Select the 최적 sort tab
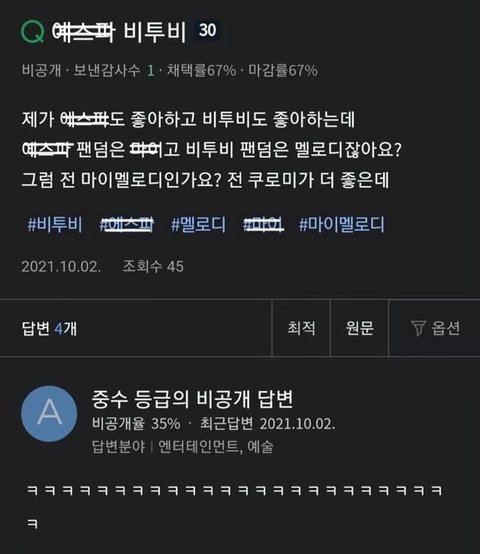Image resolution: width=480 pixels, height=554 pixels. [x=301, y=328]
